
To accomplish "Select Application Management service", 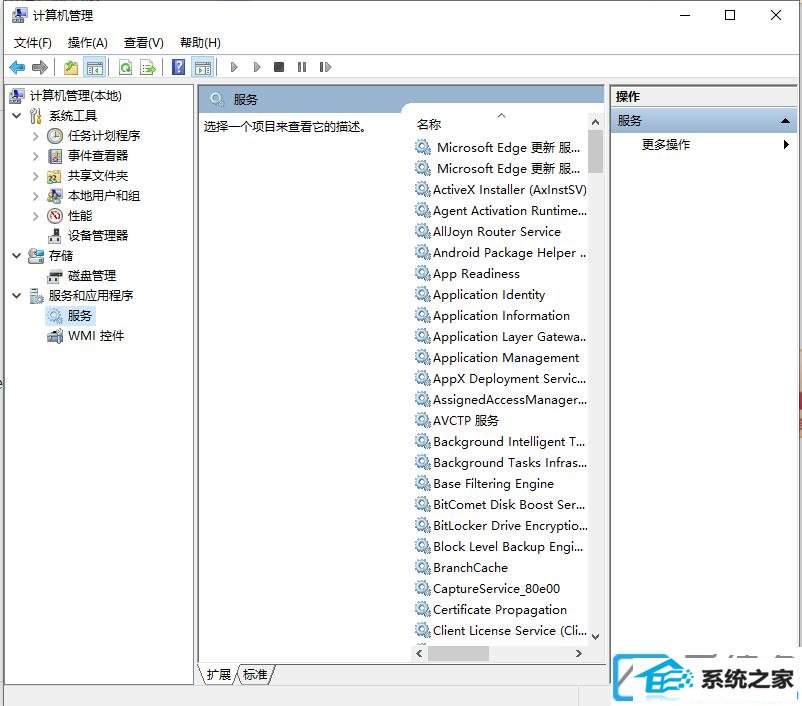I will click(506, 358).
